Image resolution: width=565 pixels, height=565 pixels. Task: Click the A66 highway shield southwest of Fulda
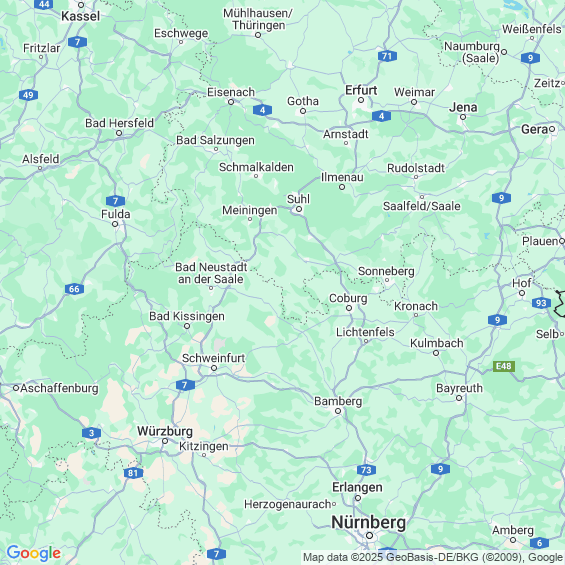tap(74, 289)
